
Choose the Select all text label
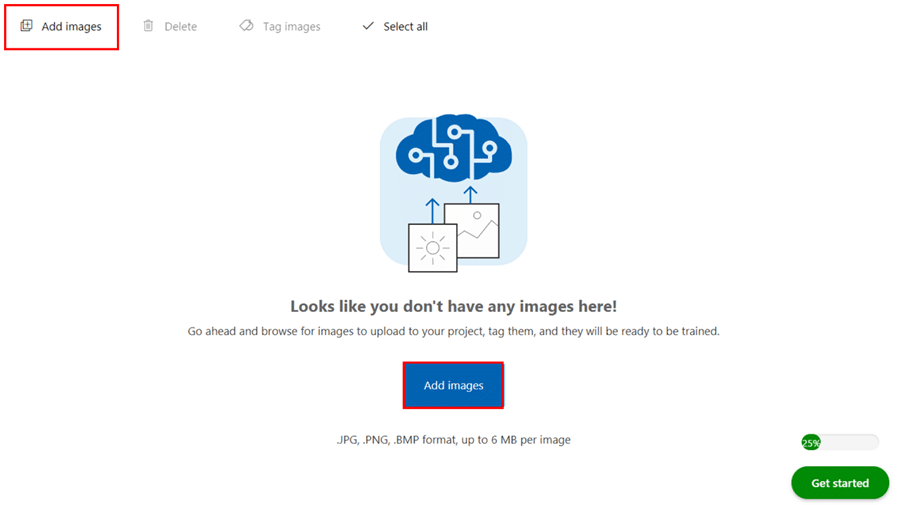(x=406, y=27)
